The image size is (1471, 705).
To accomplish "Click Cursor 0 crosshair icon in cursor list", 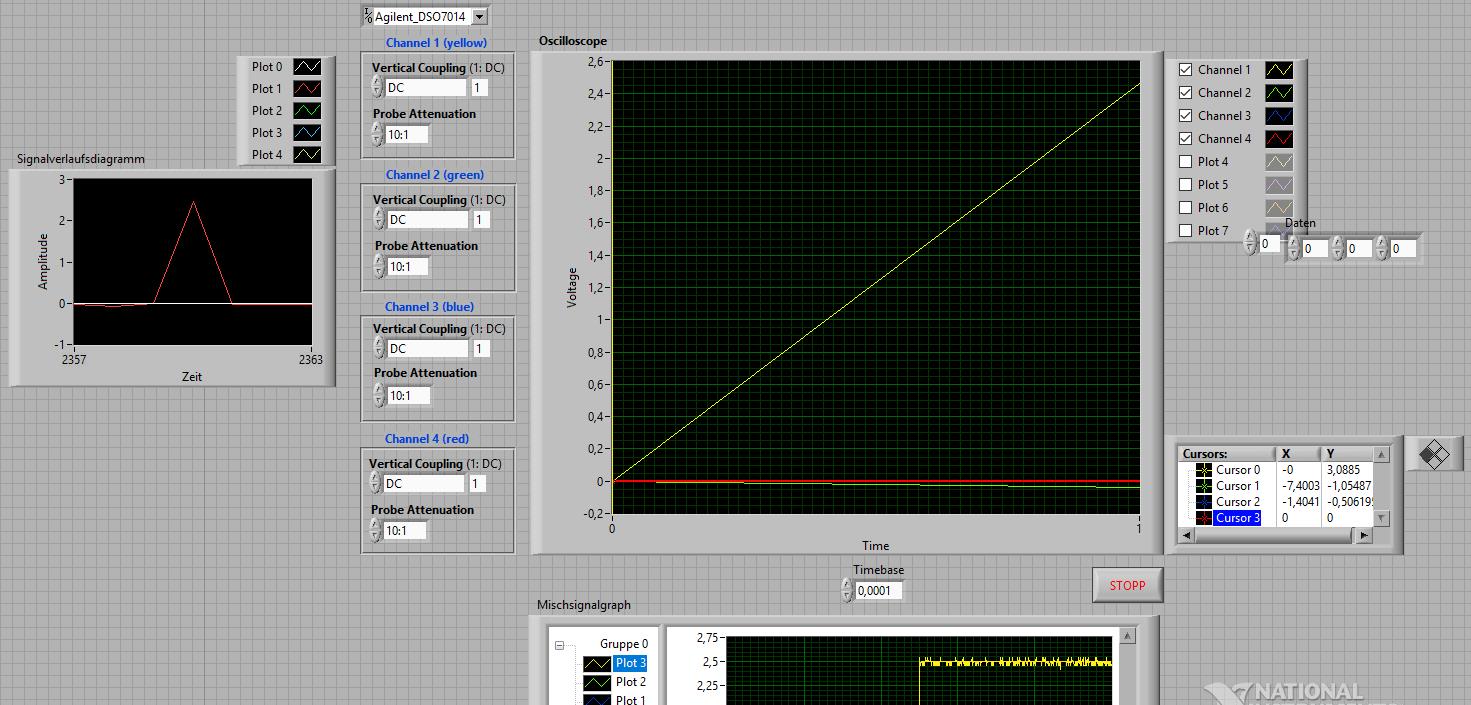I will (1203, 470).
